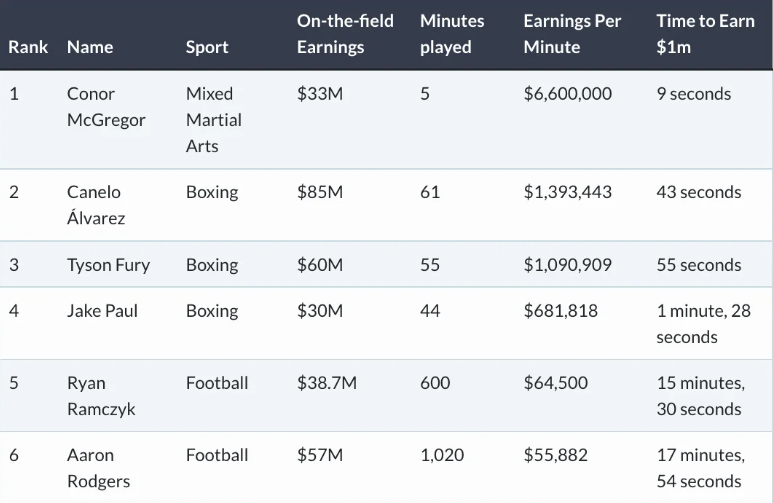
Task: Select the Ryan Ramczyk name cell
Action: tap(101, 396)
